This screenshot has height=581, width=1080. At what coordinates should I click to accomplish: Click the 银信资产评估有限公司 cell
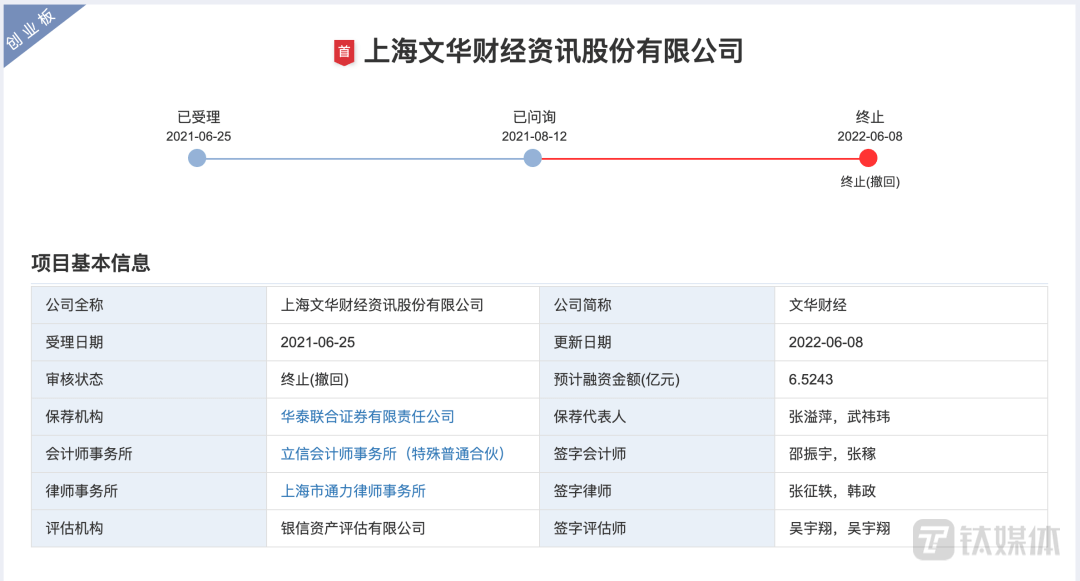353,528
